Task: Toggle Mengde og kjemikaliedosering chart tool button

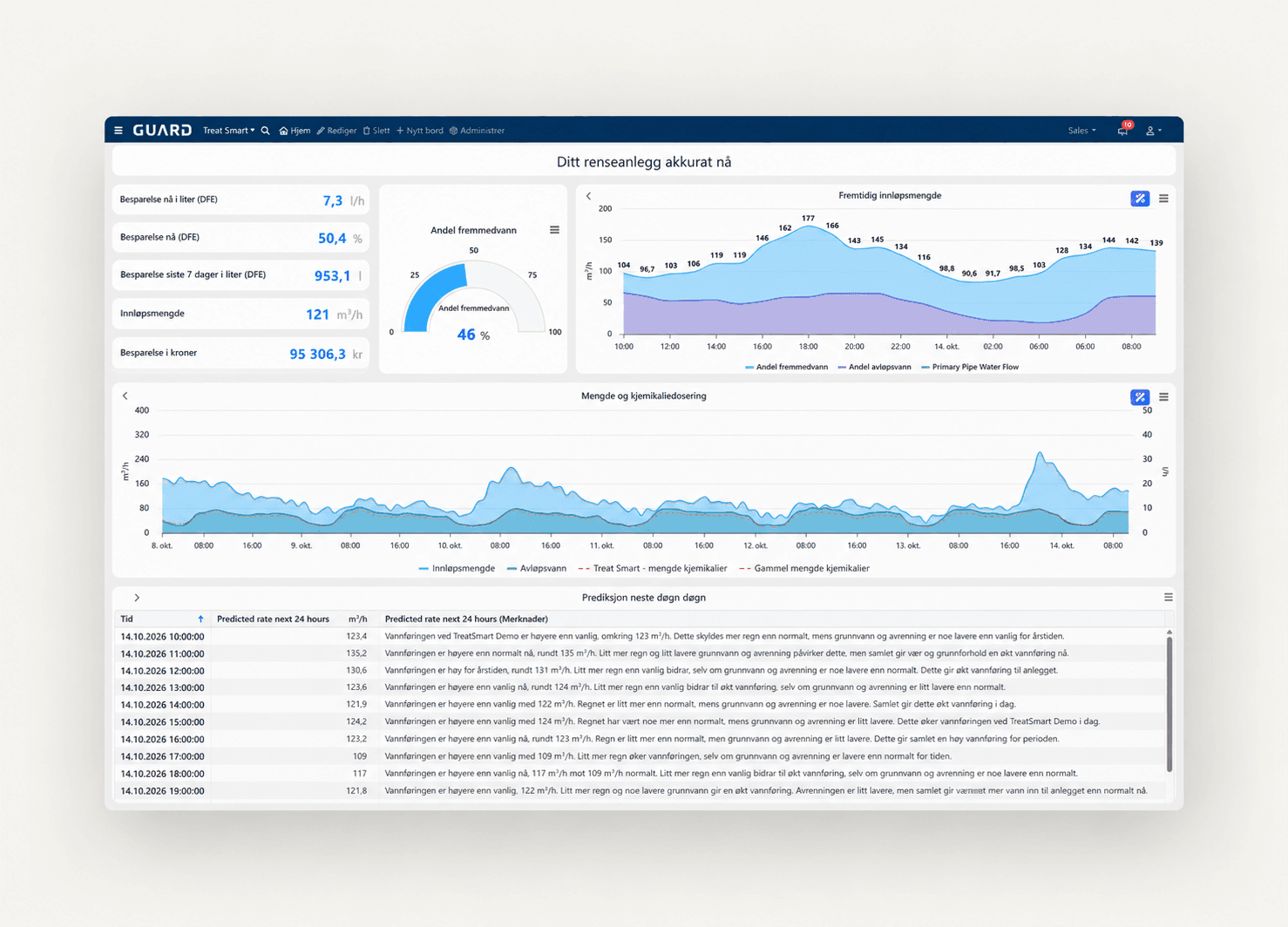Action: pos(1139,397)
